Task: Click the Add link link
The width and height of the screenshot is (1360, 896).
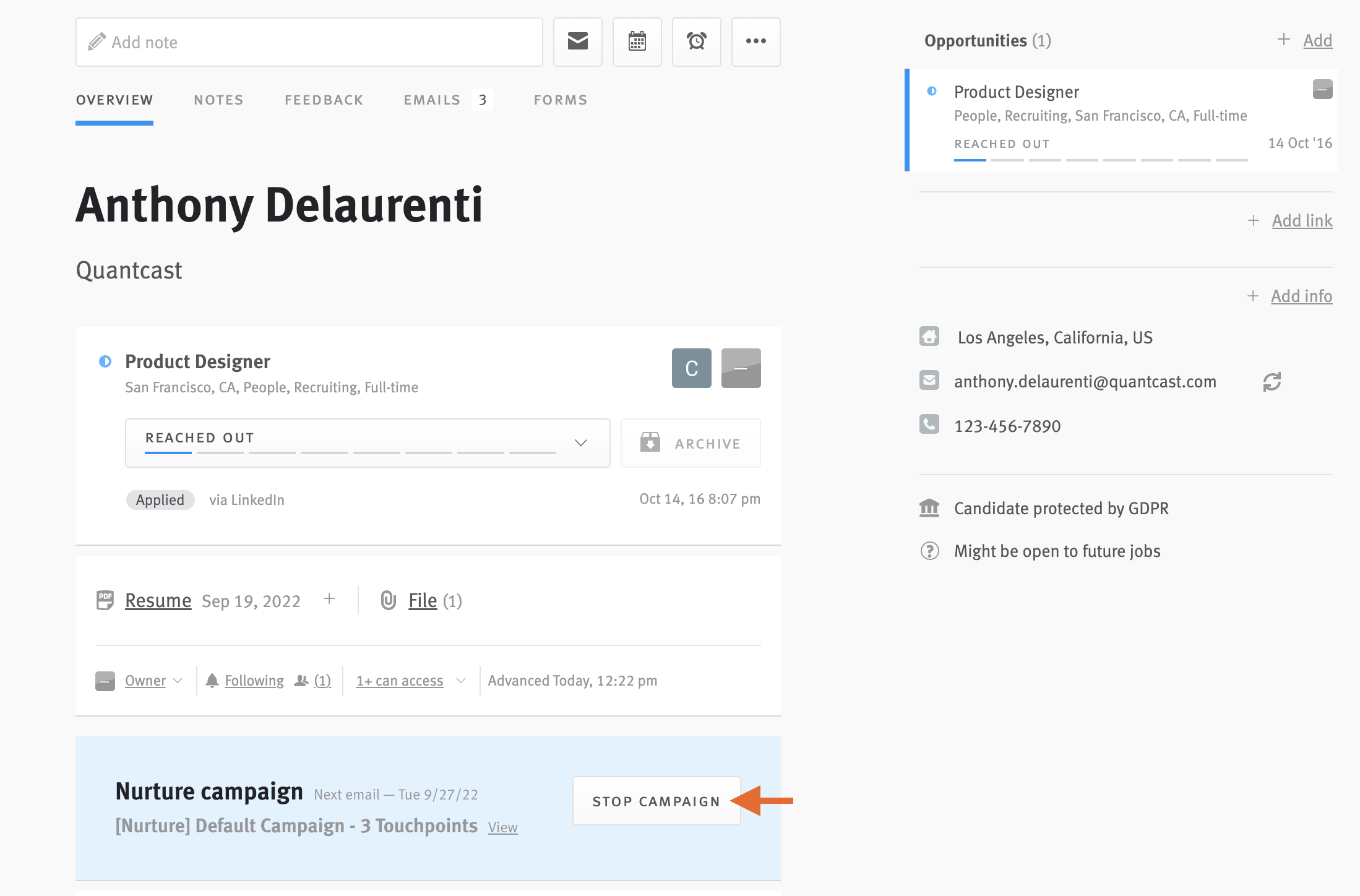Action: (1302, 220)
